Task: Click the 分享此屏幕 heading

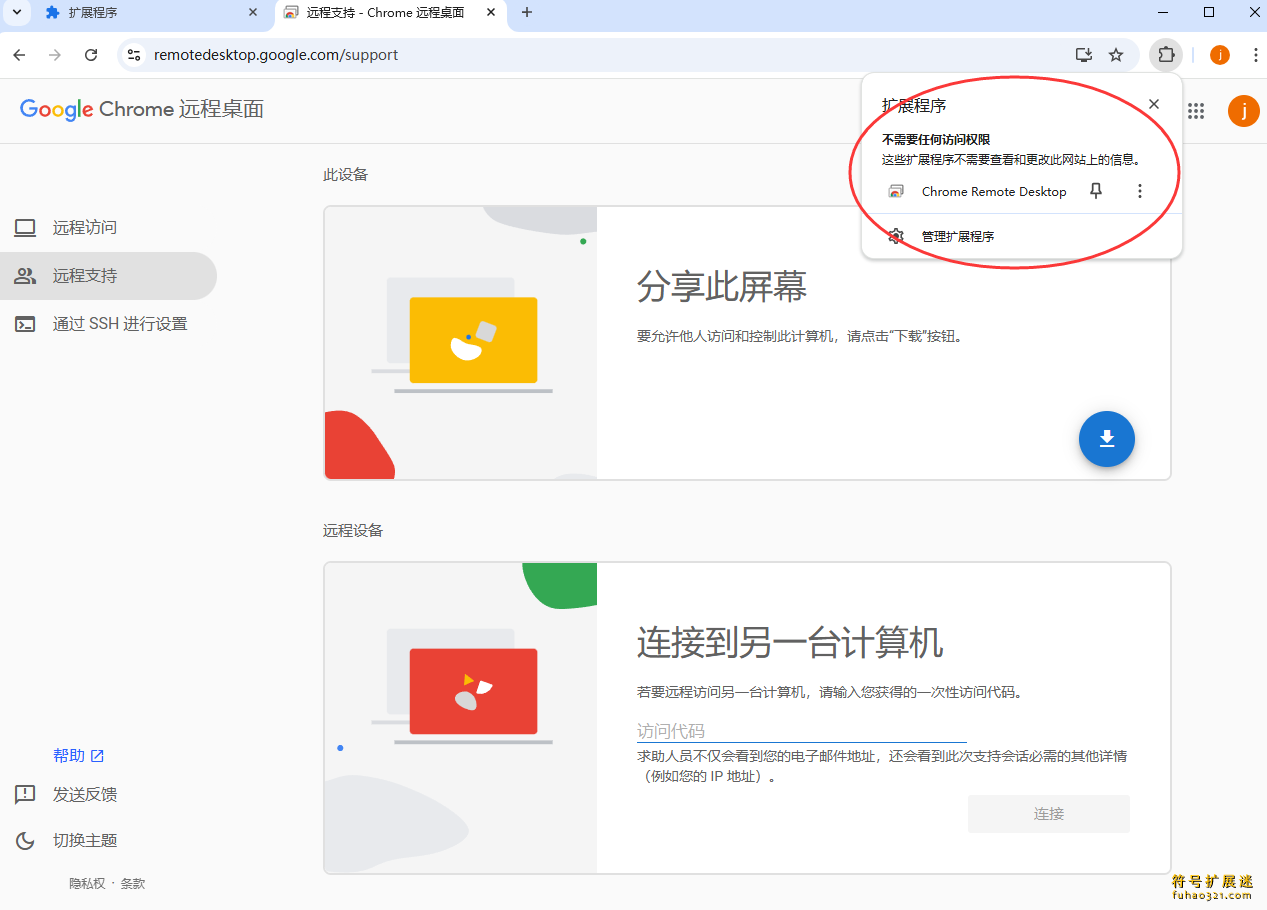Action: [x=722, y=288]
